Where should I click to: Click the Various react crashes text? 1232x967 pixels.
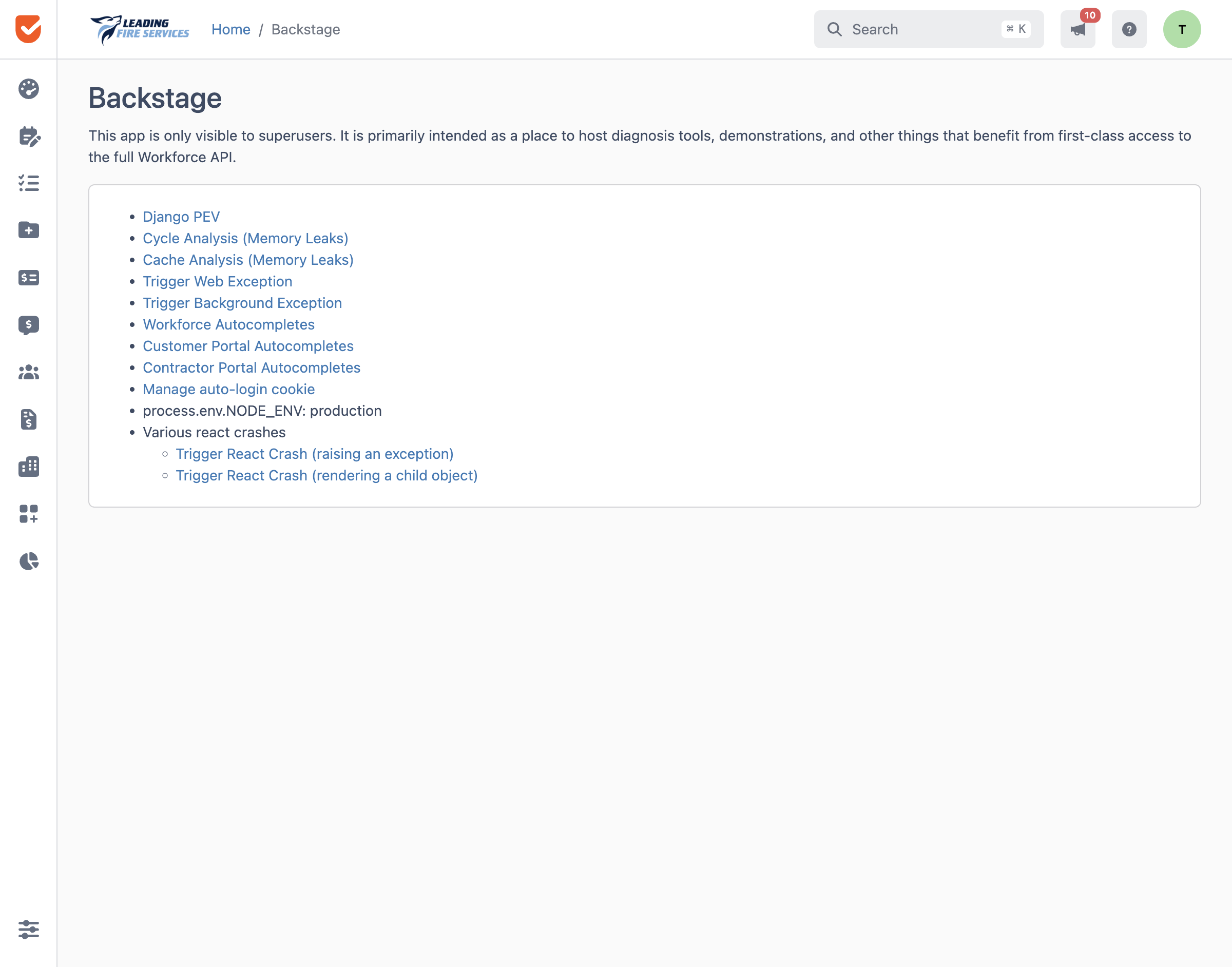(214, 432)
